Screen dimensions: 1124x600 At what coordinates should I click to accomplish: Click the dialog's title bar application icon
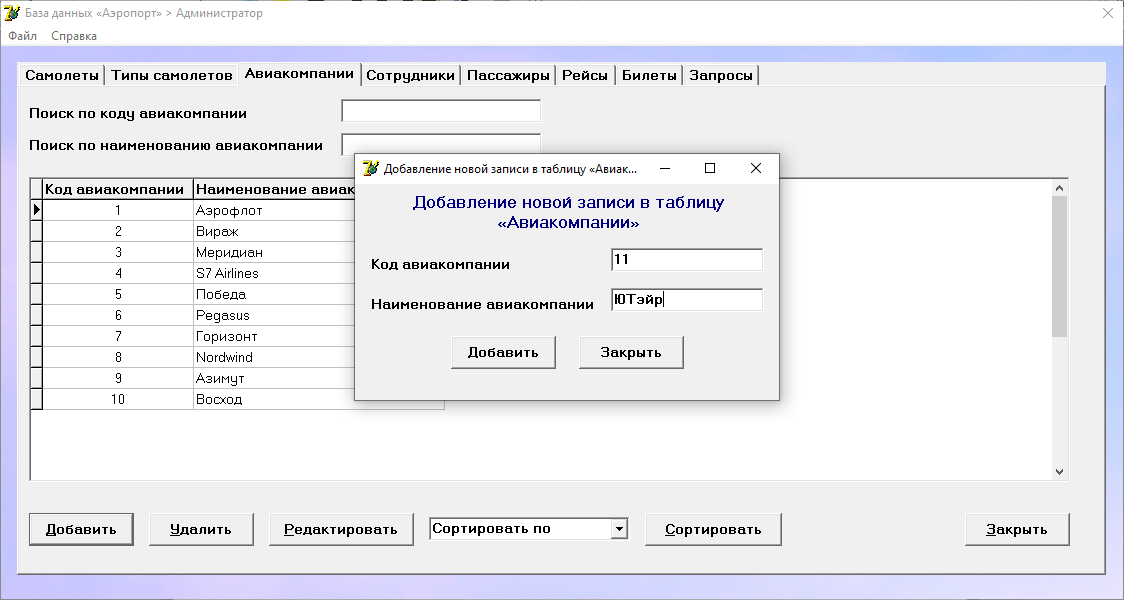click(x=370, y=168)
